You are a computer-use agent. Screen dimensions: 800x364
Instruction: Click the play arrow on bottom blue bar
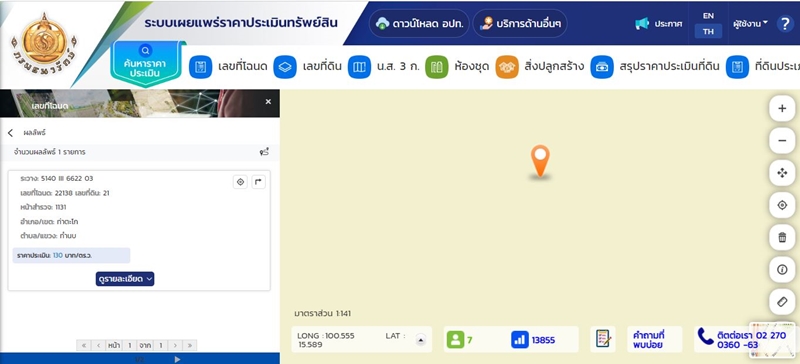(178, 359)
